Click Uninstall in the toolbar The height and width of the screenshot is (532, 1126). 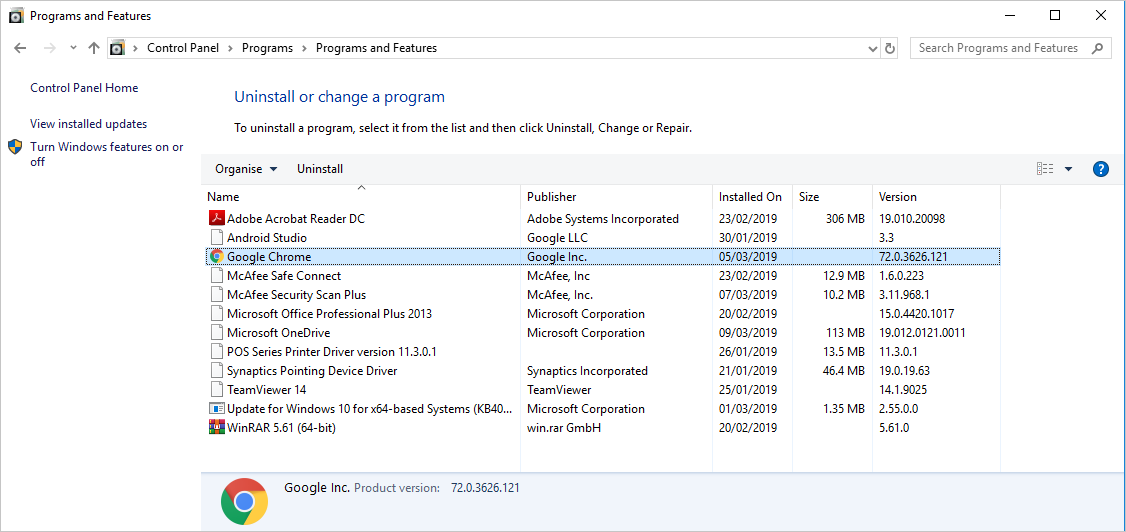click(x=320, y=169)
